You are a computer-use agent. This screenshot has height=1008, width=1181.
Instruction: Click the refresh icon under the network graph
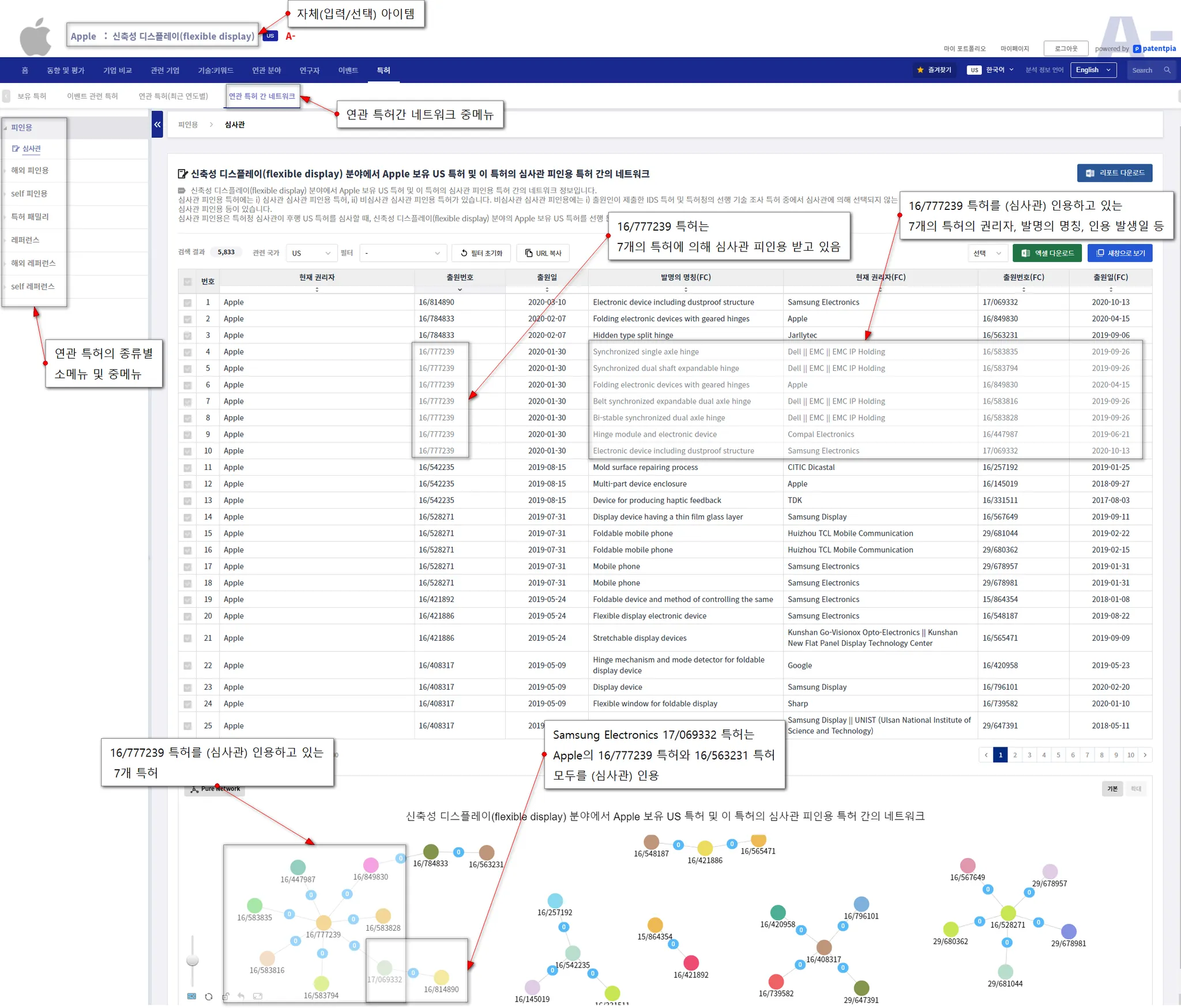coord(209,996)
